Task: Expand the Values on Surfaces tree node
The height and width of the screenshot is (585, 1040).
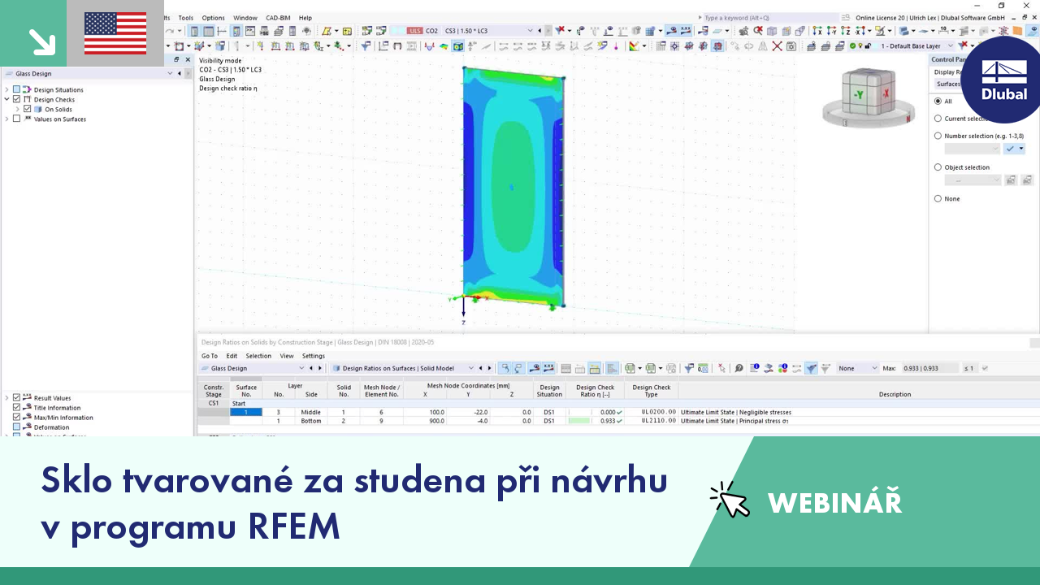Action: pos(7,119)
